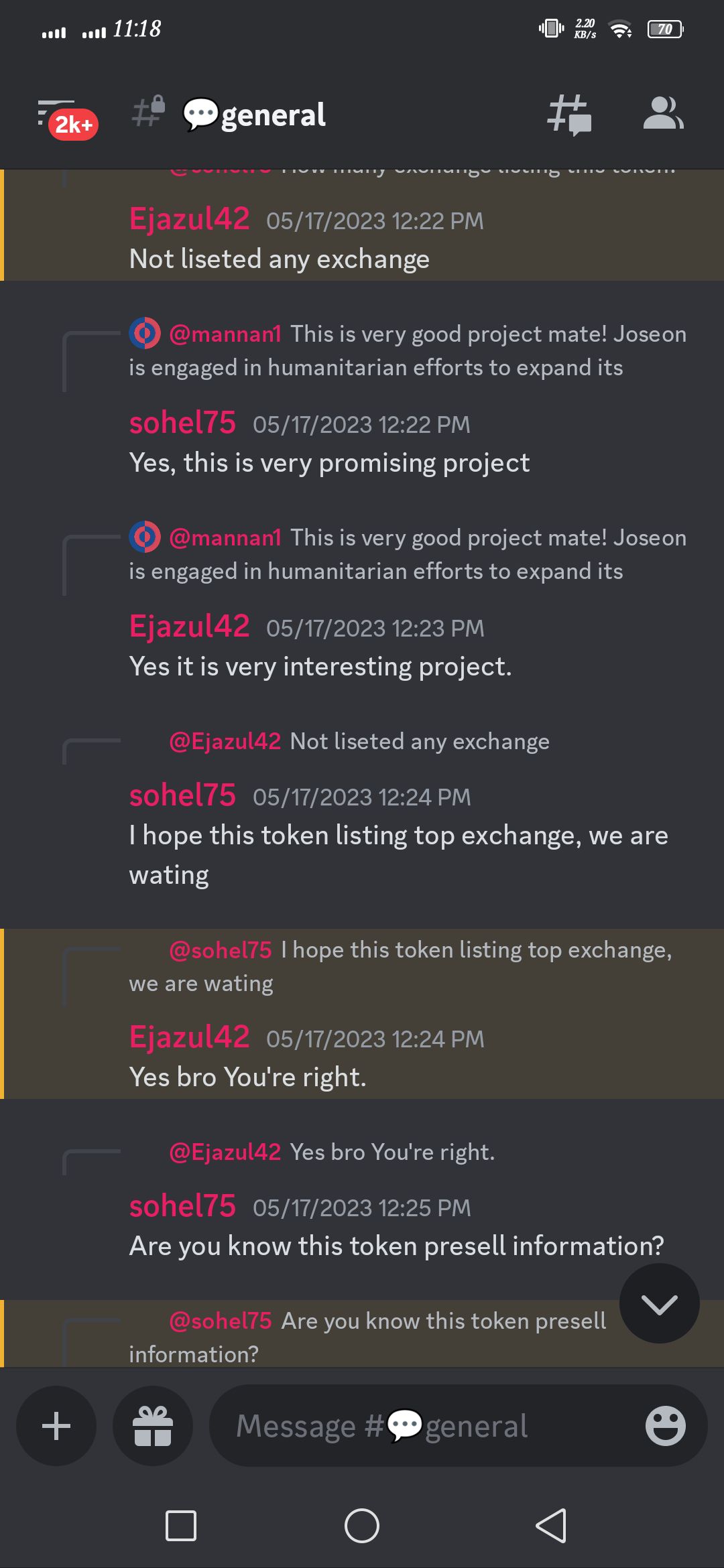Open the threads icon in header
This screenshot has height=1568, width=724.
click(569, 115)
